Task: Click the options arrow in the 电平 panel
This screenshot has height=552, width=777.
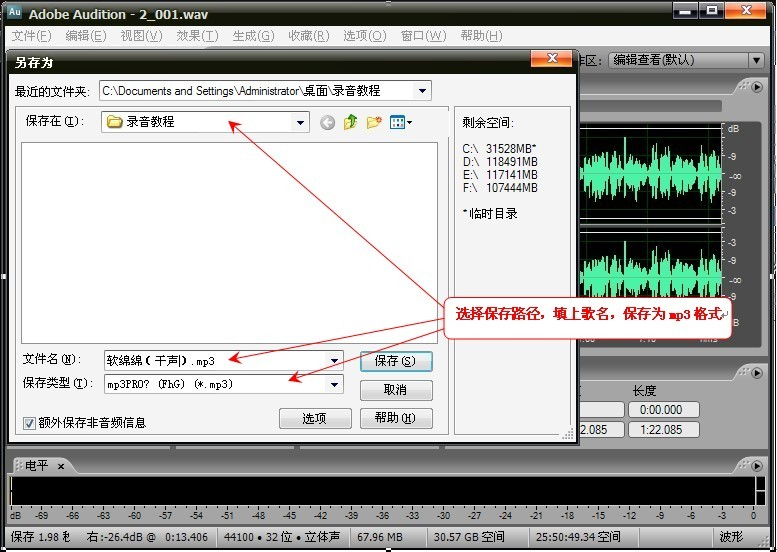Action: point(757,466)
